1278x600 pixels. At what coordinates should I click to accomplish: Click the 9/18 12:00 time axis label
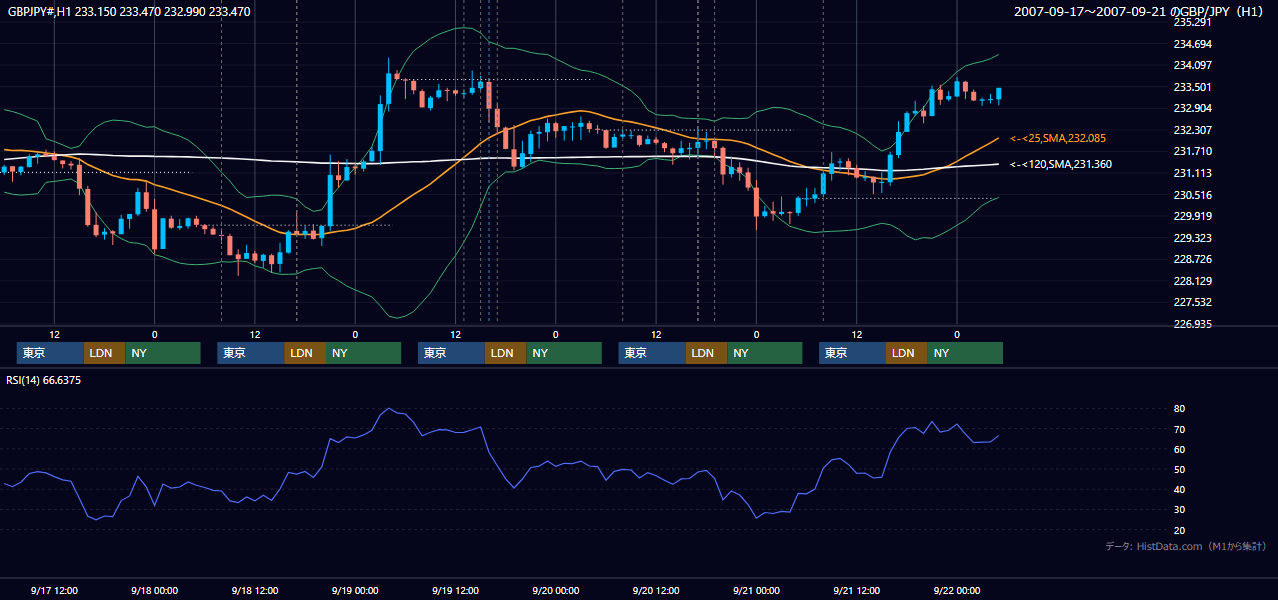(254, 590)
